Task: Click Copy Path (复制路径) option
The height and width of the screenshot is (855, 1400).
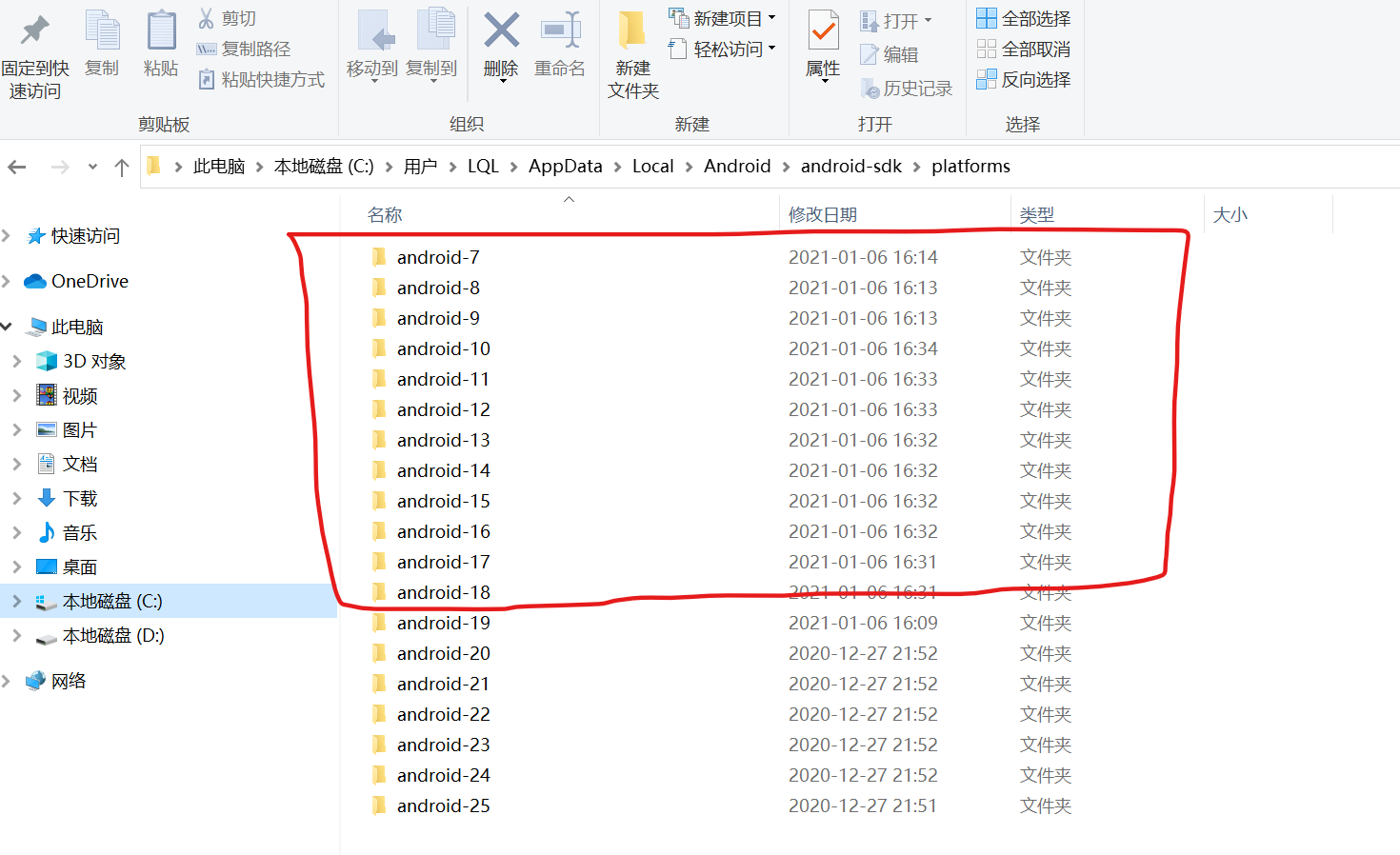Action: (x=243, y=49)
